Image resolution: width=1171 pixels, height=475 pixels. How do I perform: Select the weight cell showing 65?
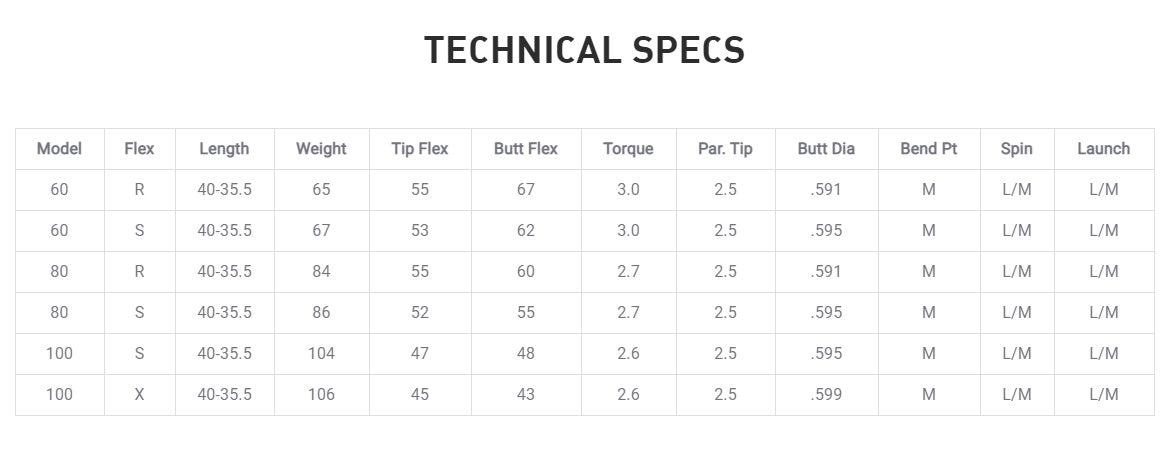[x=321, y=189]
